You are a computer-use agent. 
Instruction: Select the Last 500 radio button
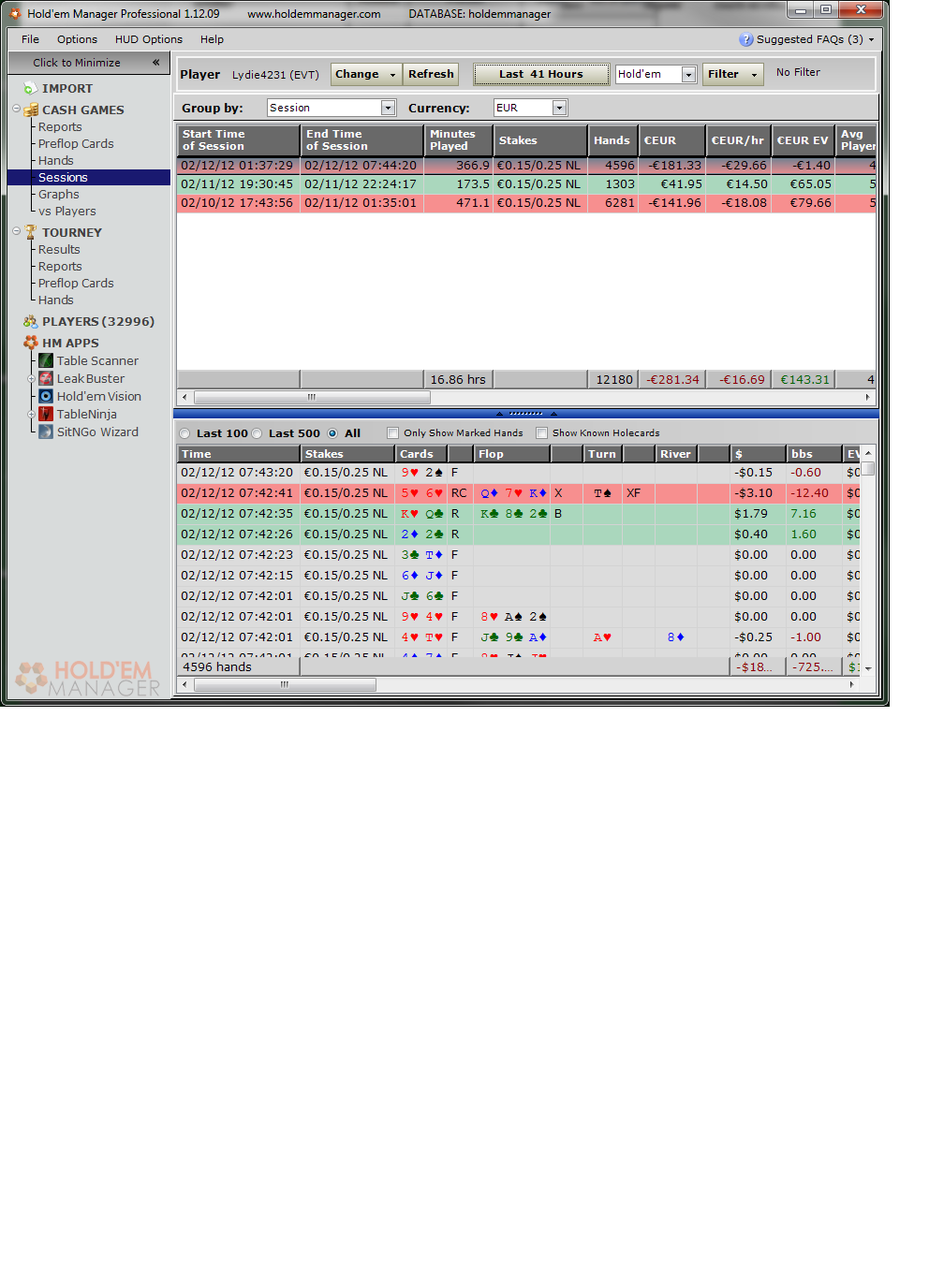pos(257,433)
